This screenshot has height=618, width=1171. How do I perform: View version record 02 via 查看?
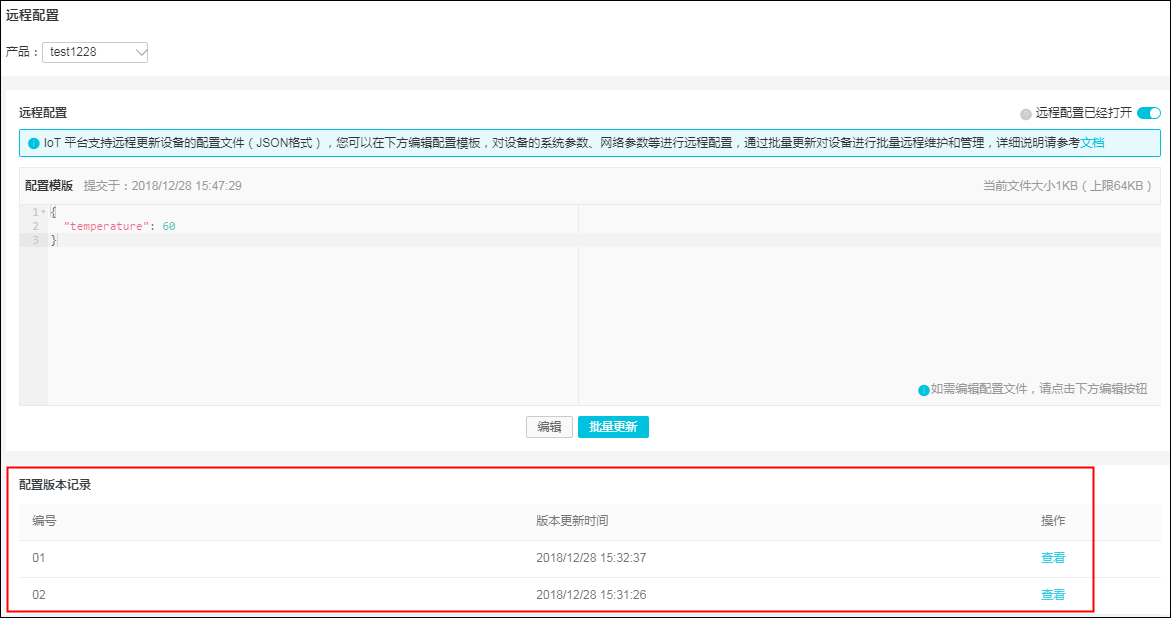pos(1053,595)
